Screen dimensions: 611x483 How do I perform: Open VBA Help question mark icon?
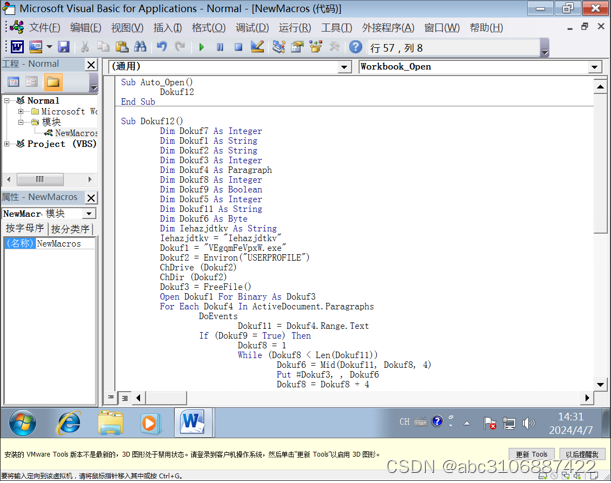pos(355,47)
